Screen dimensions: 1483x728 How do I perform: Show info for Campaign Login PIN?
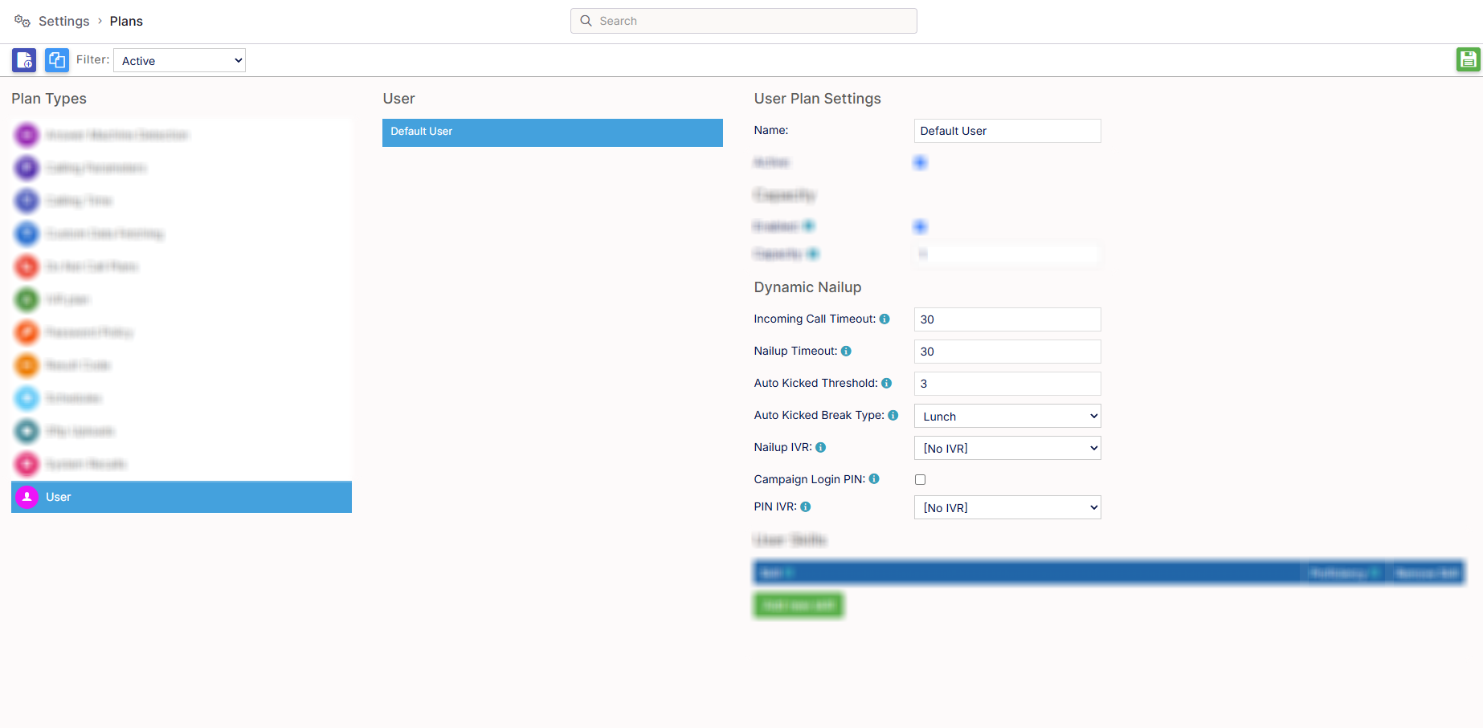[x=874, y=479]
